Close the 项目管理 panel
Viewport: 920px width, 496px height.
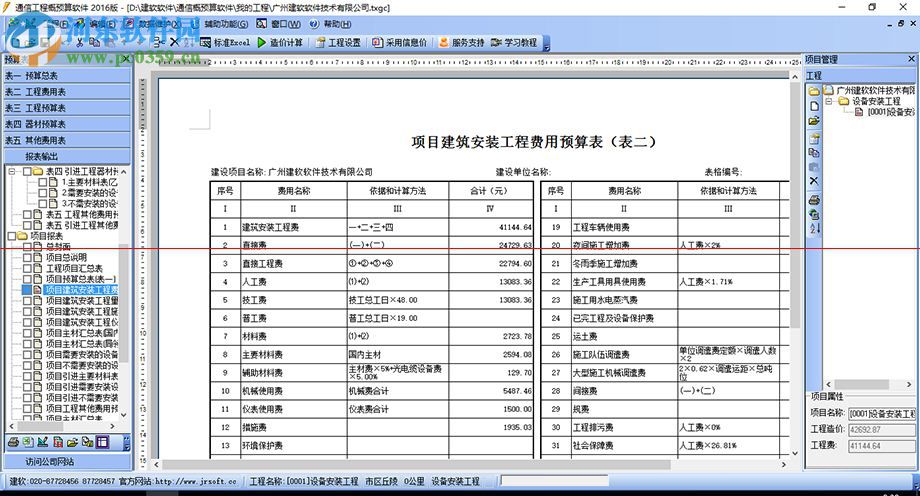[x=911, y=59]
